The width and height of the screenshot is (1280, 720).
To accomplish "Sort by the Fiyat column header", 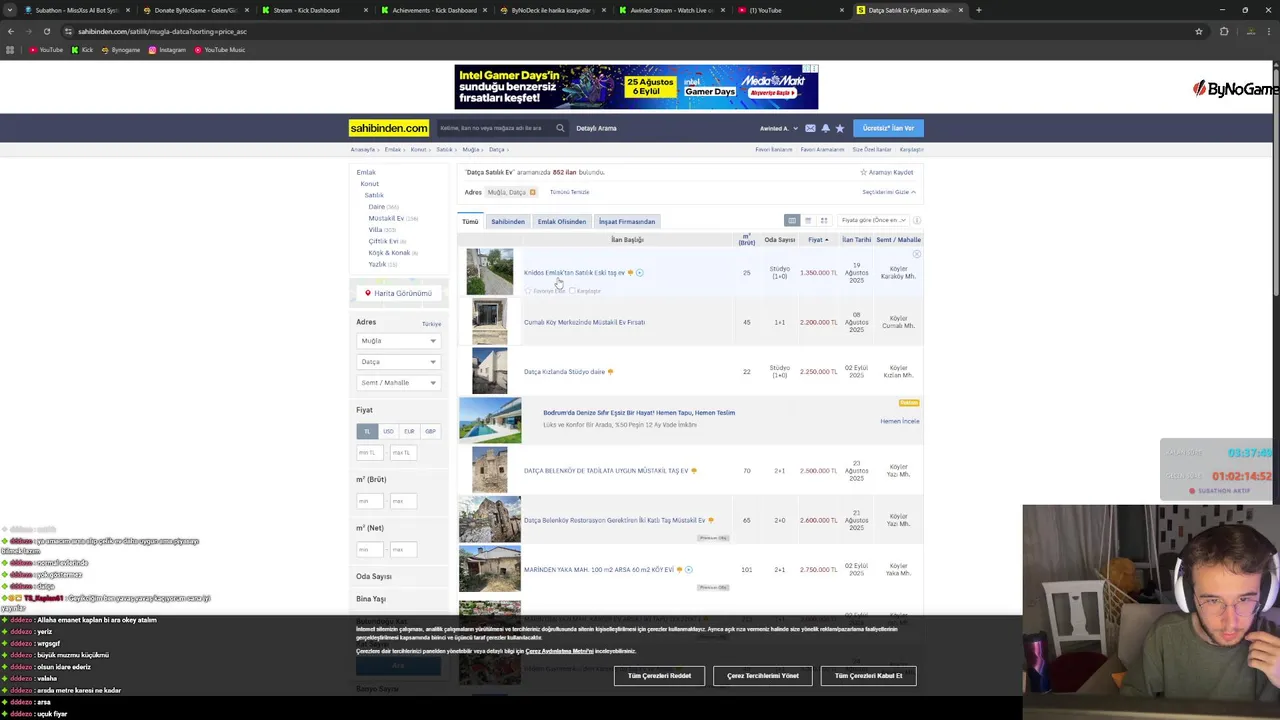I will (818, 240).
